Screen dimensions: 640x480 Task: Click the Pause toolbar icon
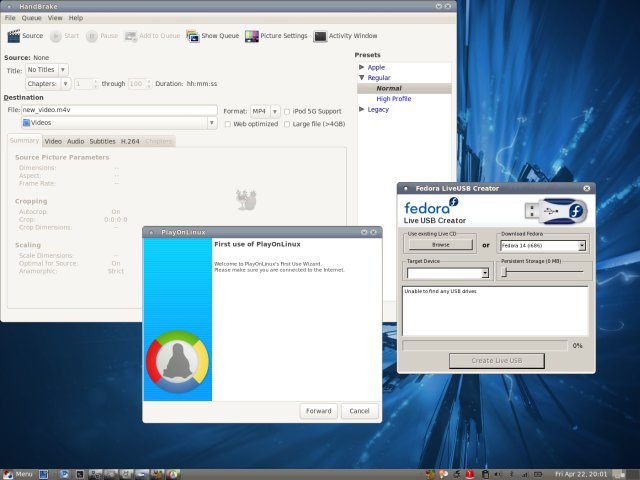pyautogui.click(x=92, y=36)
